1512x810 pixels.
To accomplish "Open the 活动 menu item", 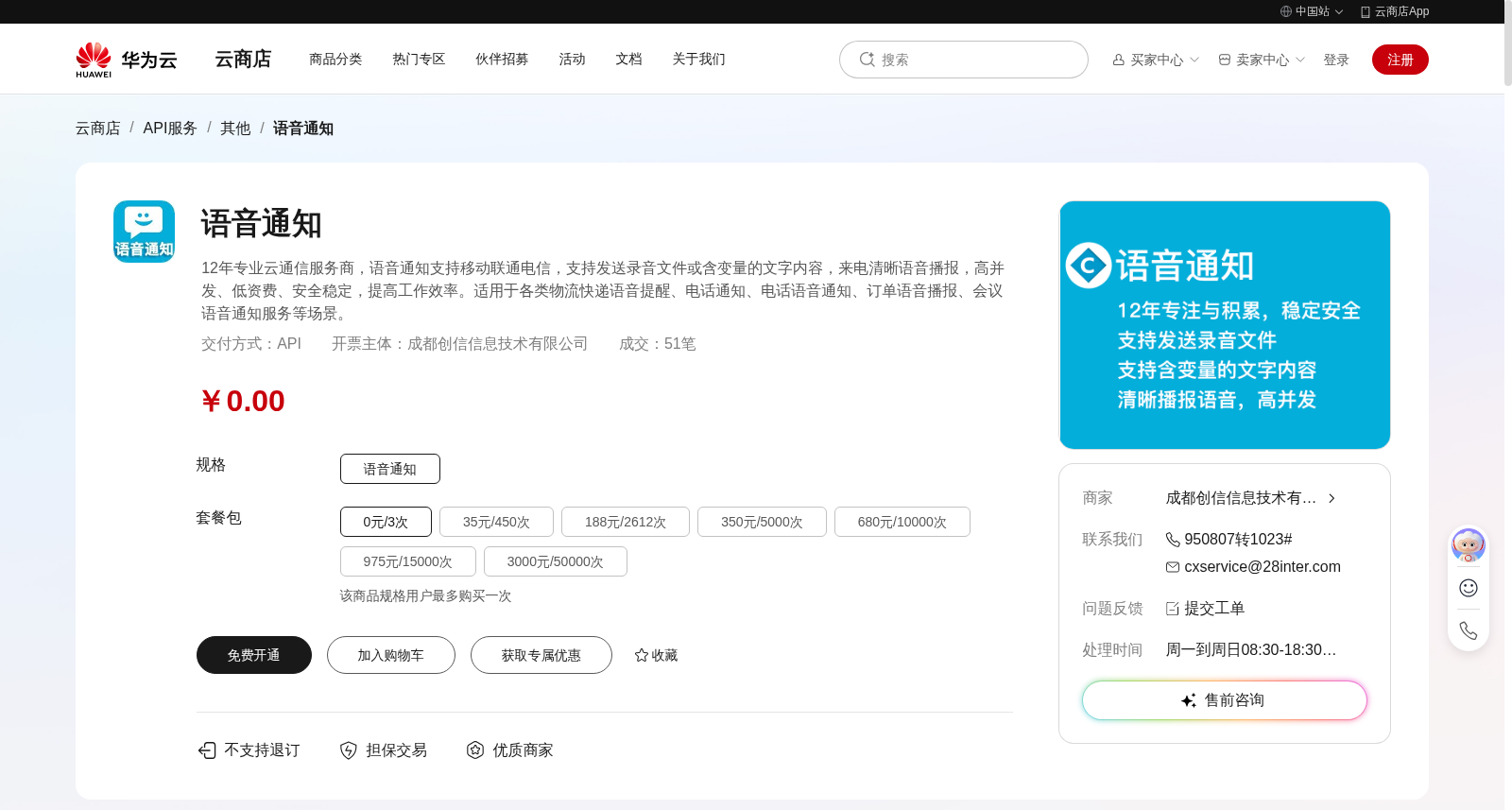I will 572,59.
